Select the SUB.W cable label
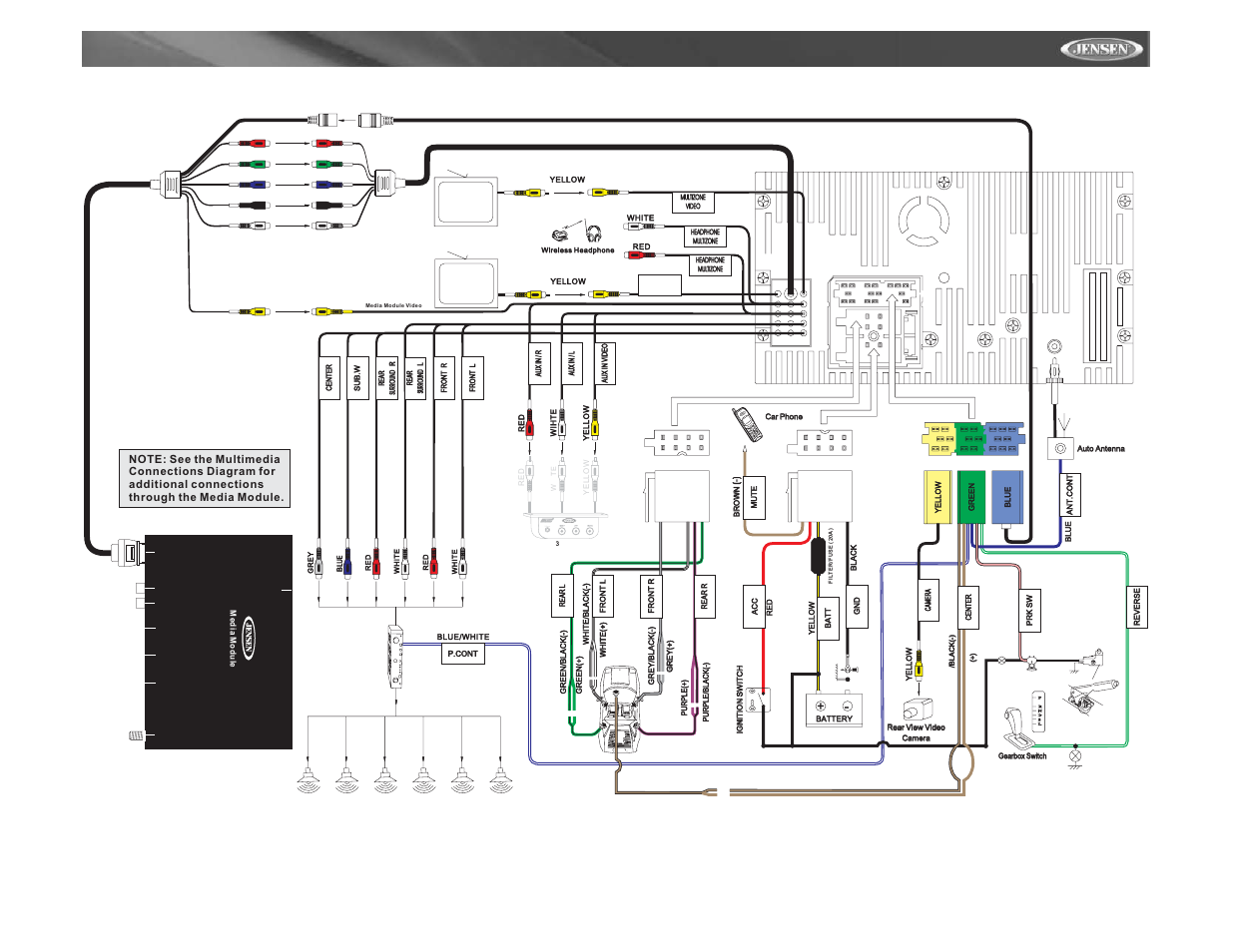Viewport: 1233px width, 952px height. tap(357, 378)
